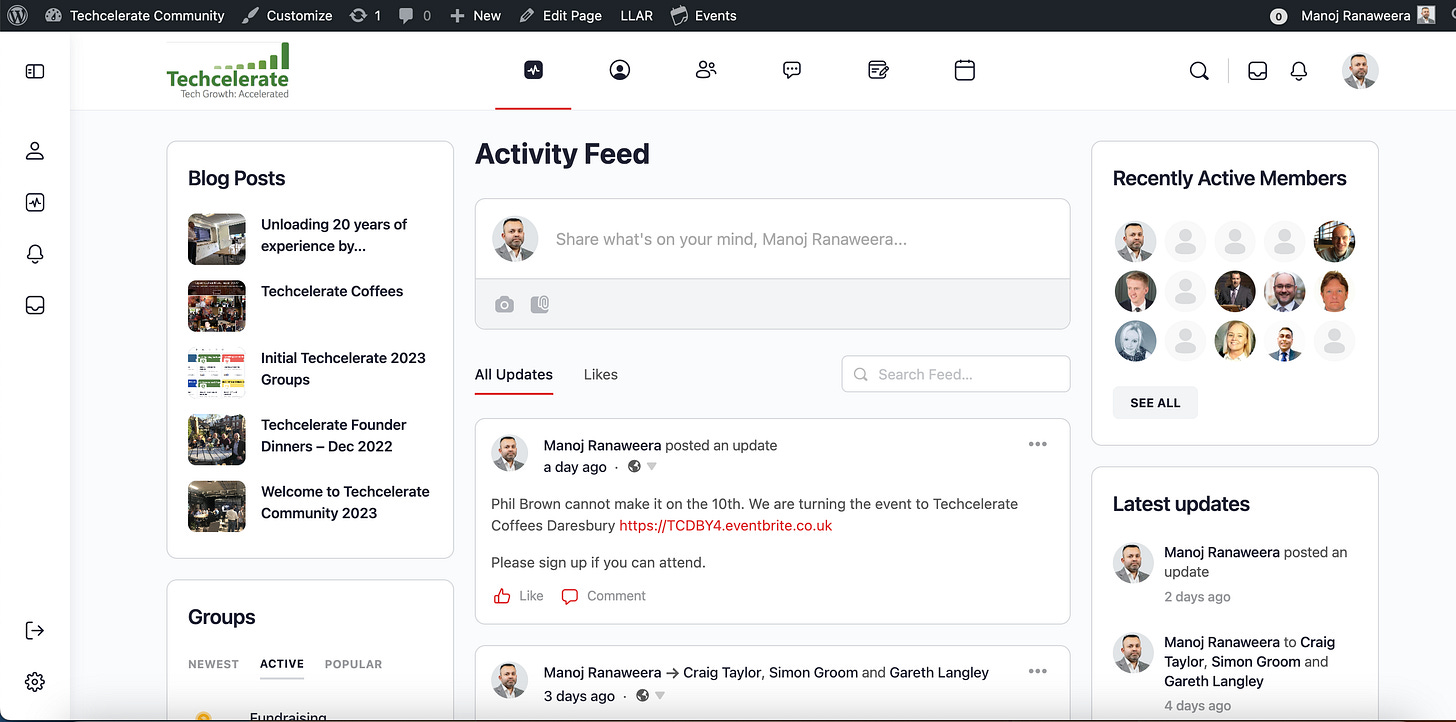
Task: Select the All Updates tab
Action: point(514,374)
